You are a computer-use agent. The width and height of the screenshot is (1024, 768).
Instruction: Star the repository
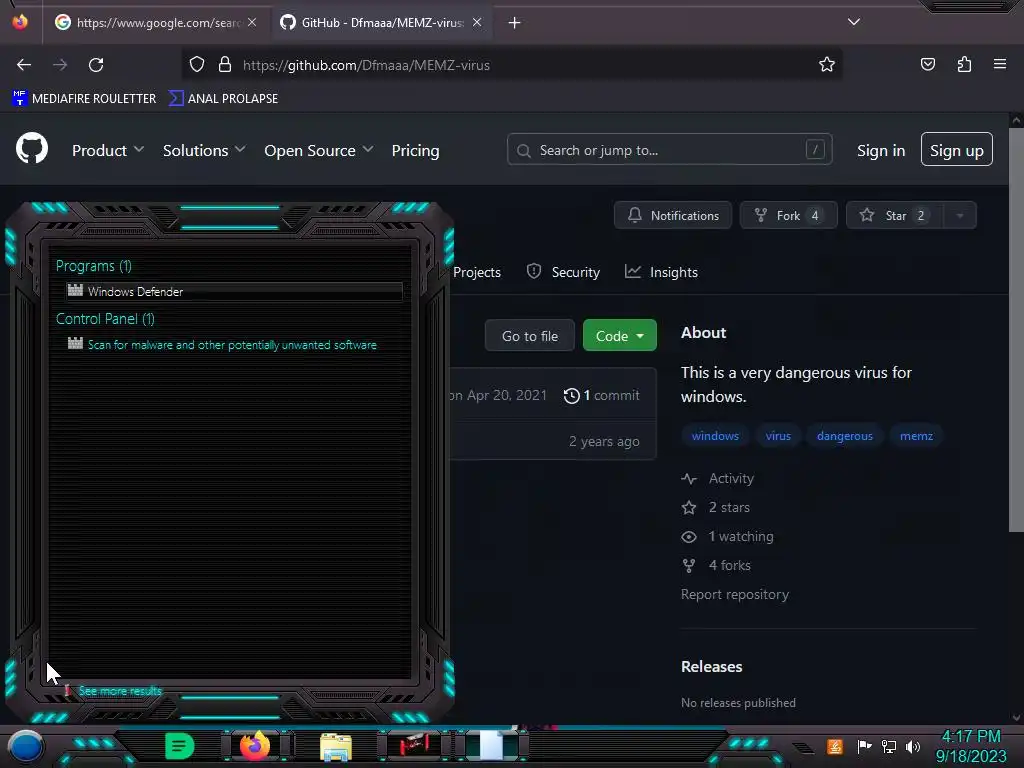(895, 216)
